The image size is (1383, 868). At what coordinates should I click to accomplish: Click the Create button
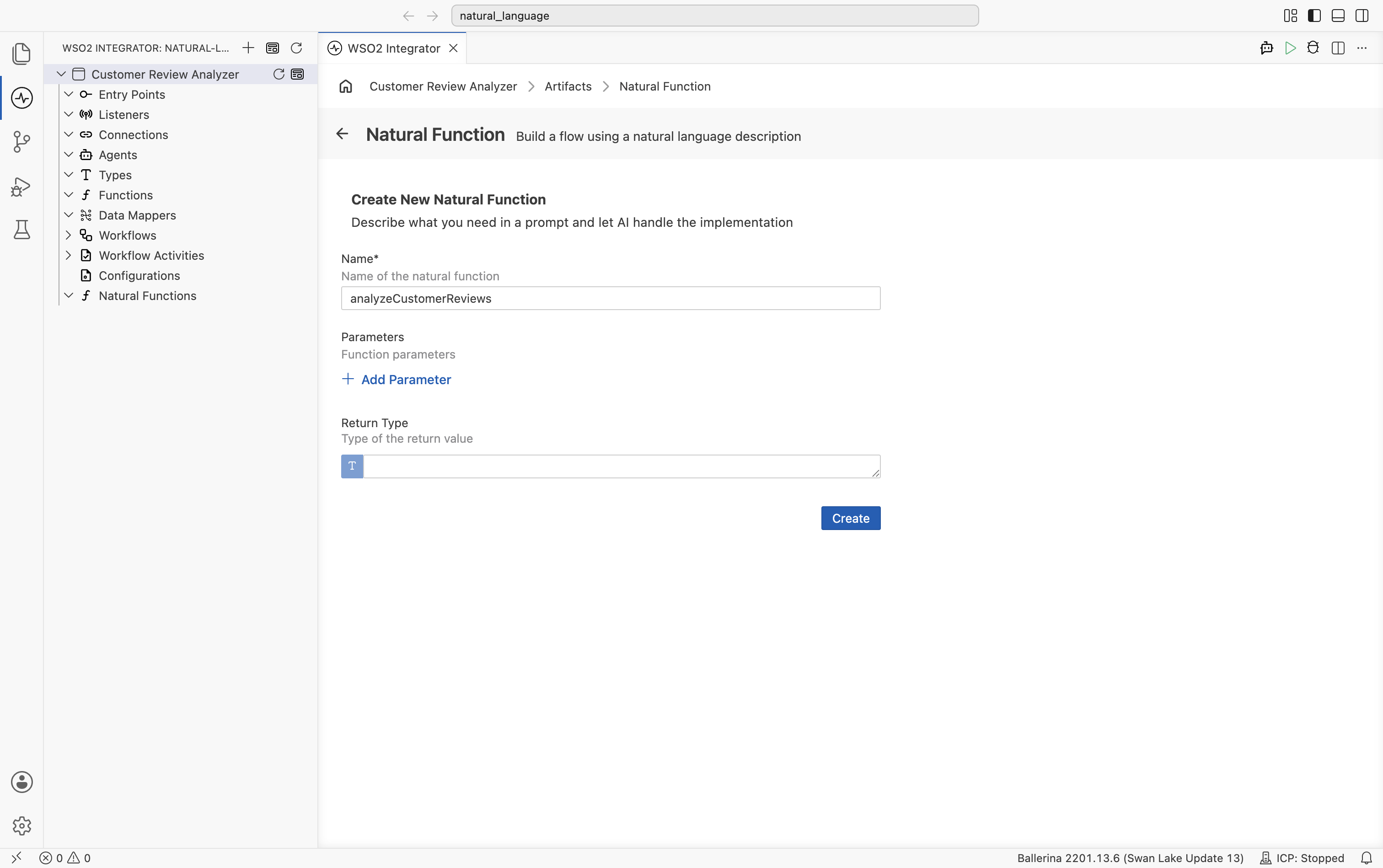click(x=850, y=519)
